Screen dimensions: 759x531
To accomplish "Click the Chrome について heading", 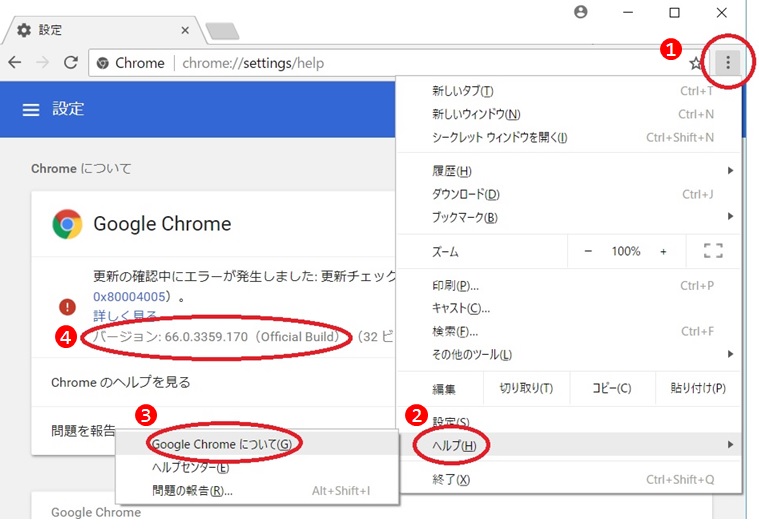I will click(81, 168).
